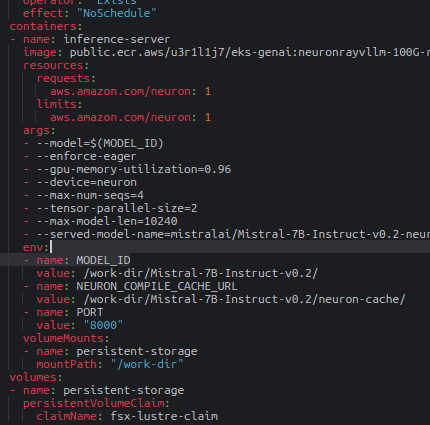This screenshot has height=425, width=430.
Task: Click the fsx-lustre-claim claimName value
Action: pyautogui.click(x=164, y=416)
